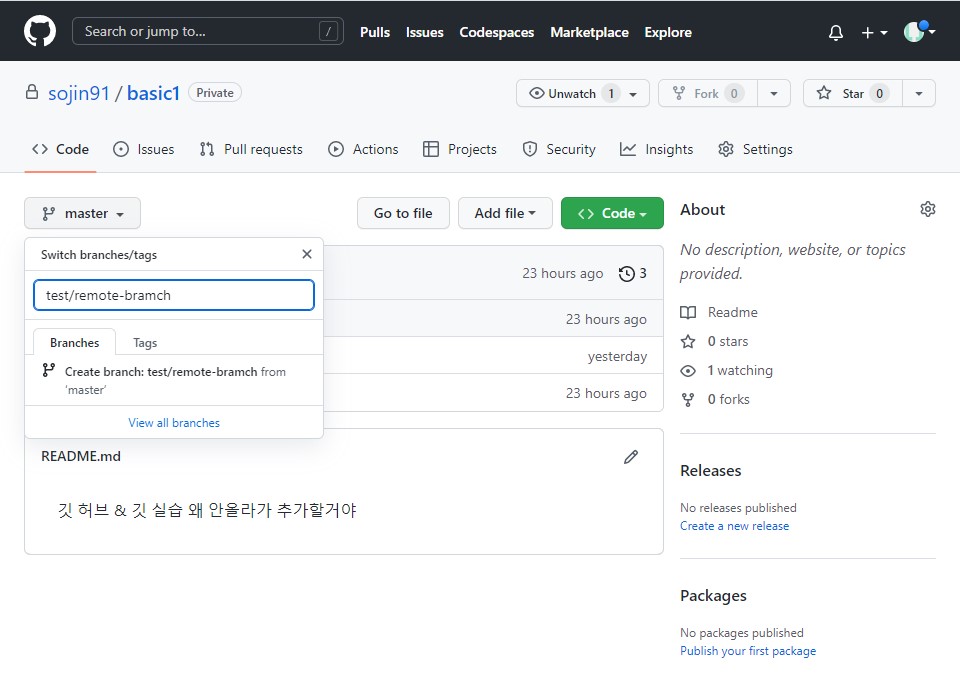Click the About section gear icon
This screenshot has height=683, width=960.
pyautogui.click(x=928, y=209)
